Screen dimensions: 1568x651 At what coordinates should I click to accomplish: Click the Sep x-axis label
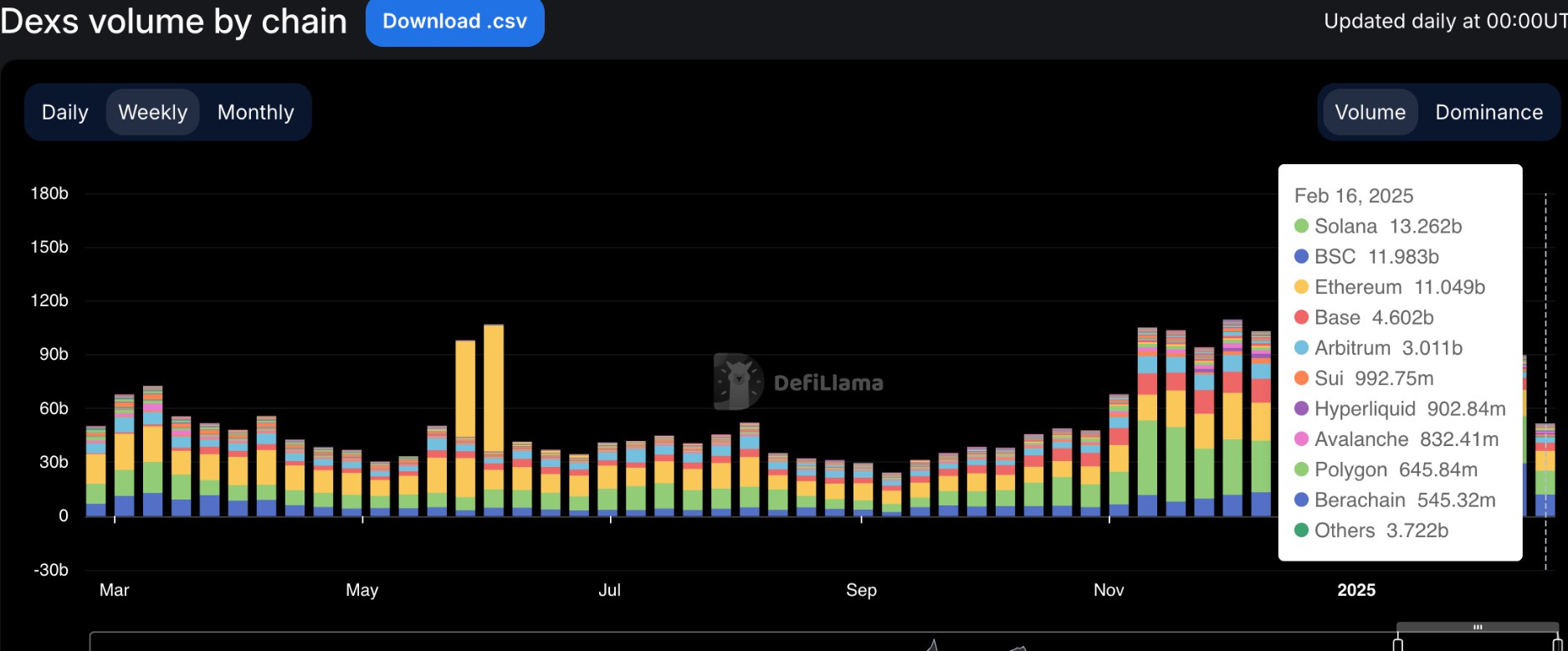[861, 590]
